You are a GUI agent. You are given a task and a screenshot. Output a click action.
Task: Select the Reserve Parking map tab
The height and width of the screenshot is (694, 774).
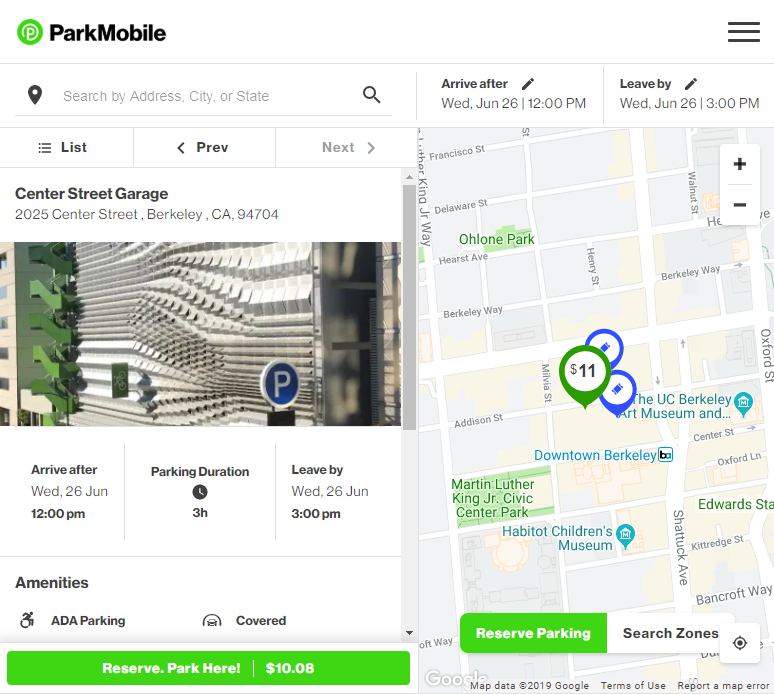click(x=533, y=633)
